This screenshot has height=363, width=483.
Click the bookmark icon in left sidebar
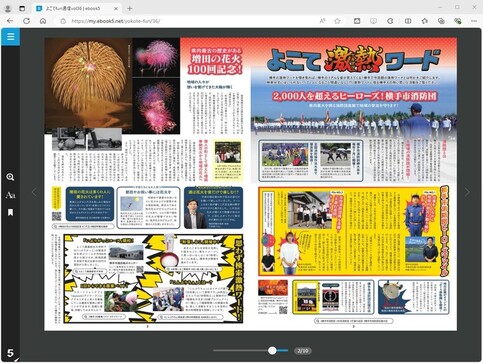tap(10, 212)
